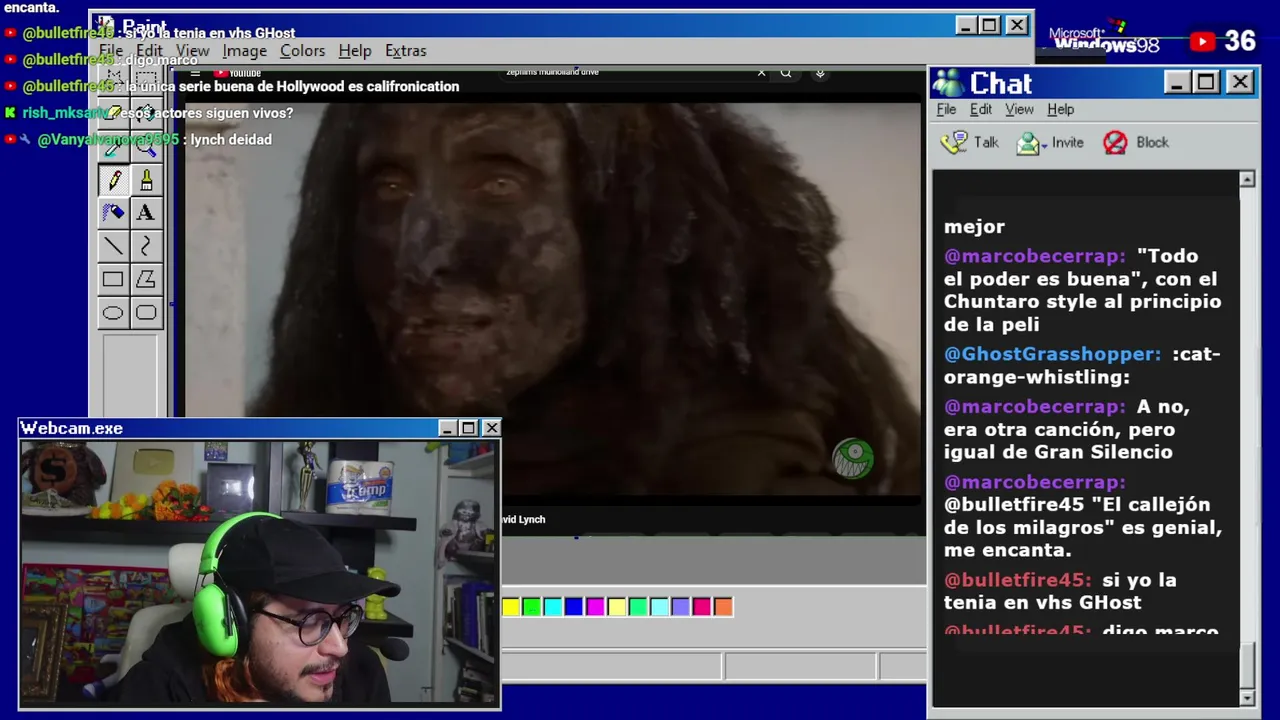Activate the Pick Color eyedropper tool
Viewport: 1280px width, 720px height.
point(113,147)
